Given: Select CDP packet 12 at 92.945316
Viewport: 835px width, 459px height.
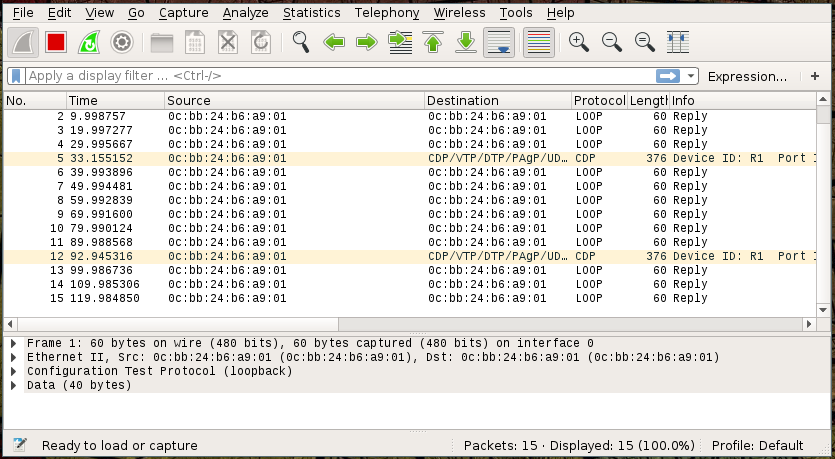Looking at the screenshot, I should pos(410,256).
